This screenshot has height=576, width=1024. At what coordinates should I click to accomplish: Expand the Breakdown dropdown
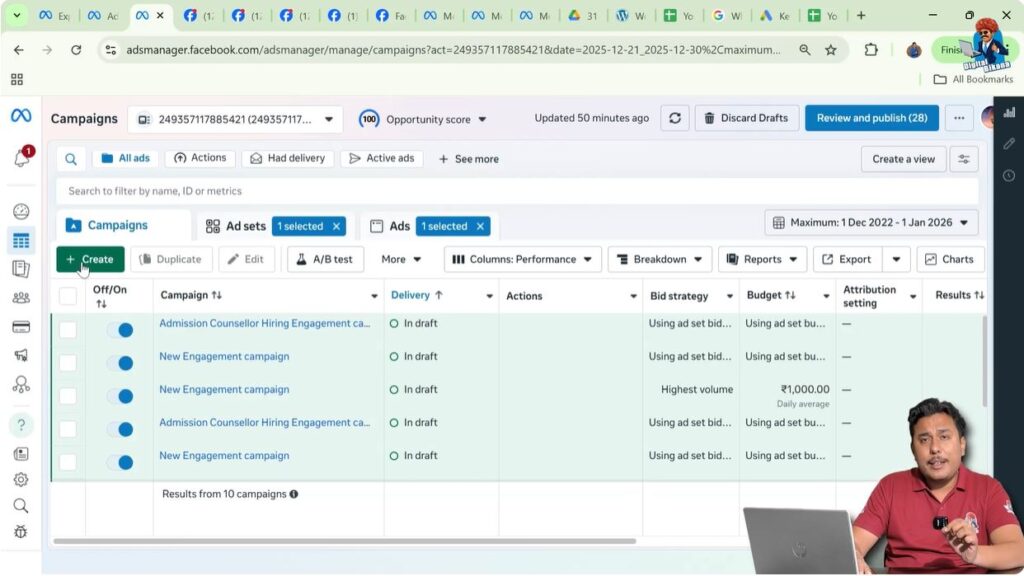pyautogui.click(x=659, y=259)
